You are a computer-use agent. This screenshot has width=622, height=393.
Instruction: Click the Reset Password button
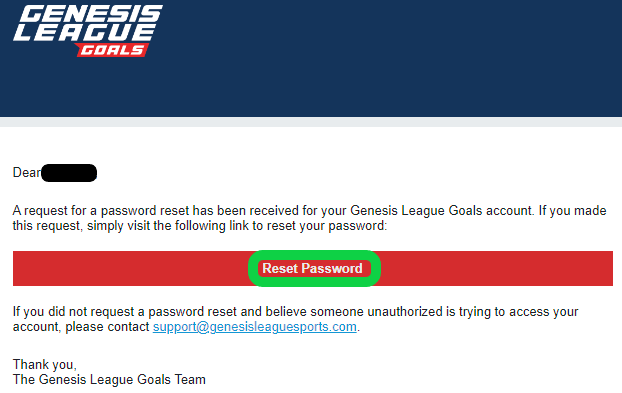coord(313,268)
